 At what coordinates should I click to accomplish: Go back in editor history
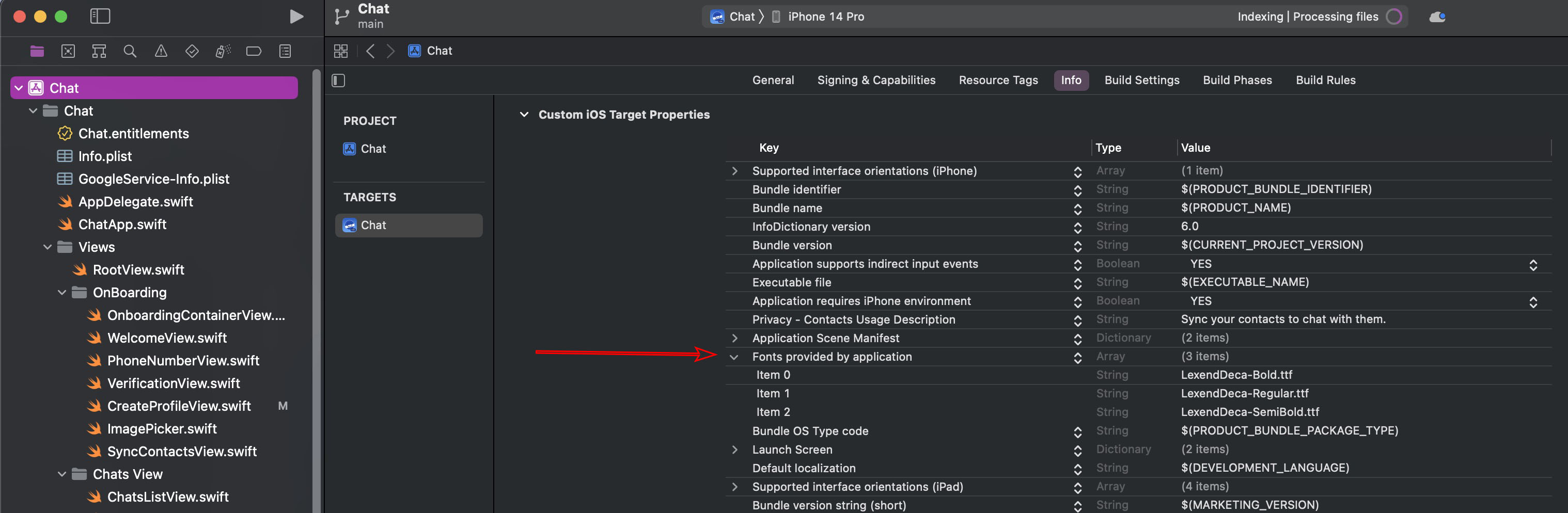click(370, 51)
